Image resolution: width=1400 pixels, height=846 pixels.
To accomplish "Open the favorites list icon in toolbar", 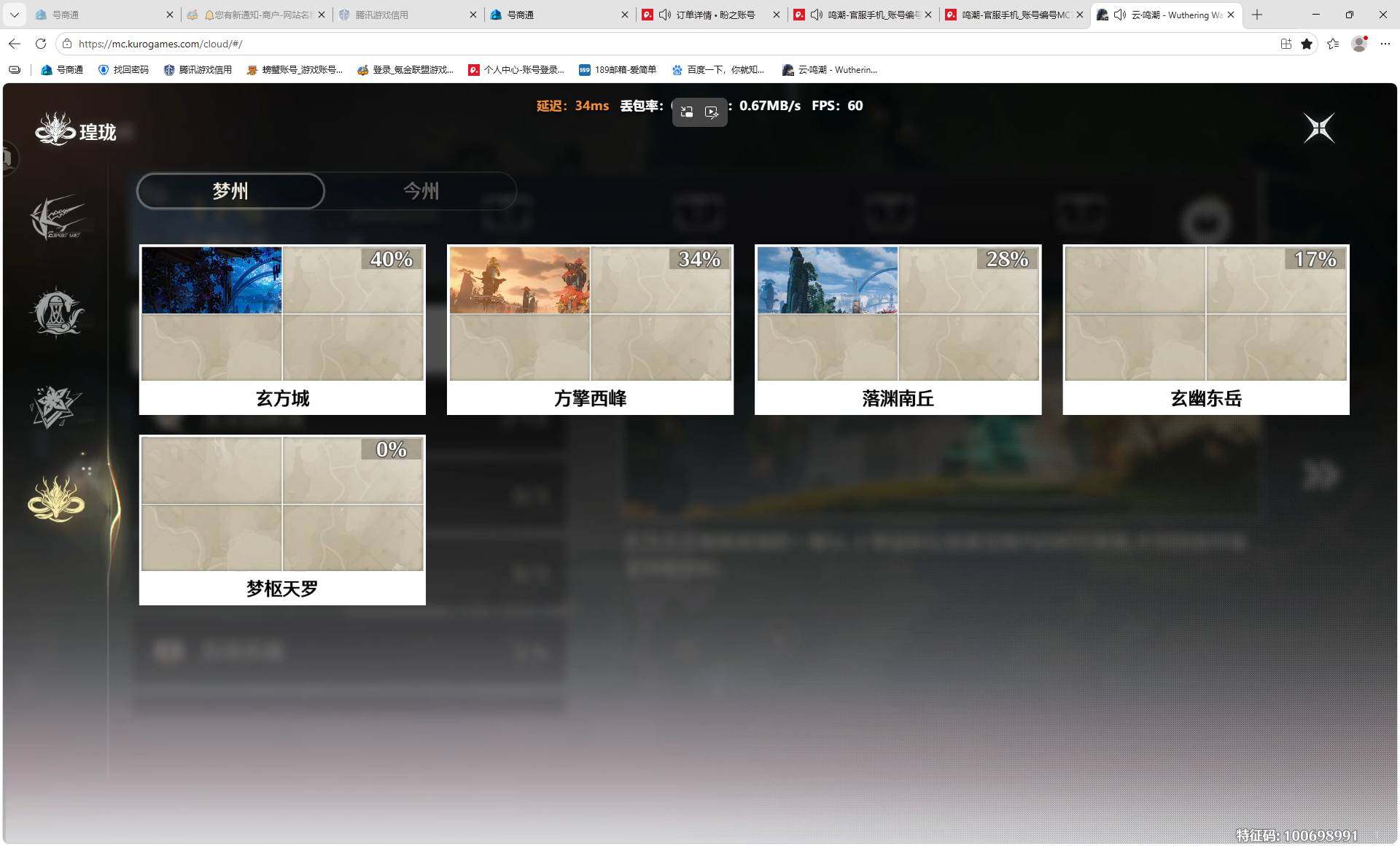I will 1333,44.
